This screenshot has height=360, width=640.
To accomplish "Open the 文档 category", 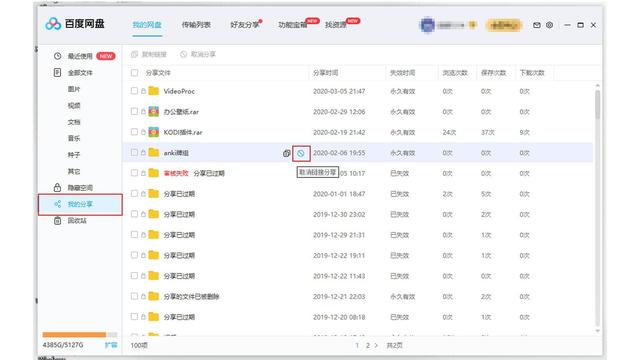I will pyautogui.click(x=74, y=122).
